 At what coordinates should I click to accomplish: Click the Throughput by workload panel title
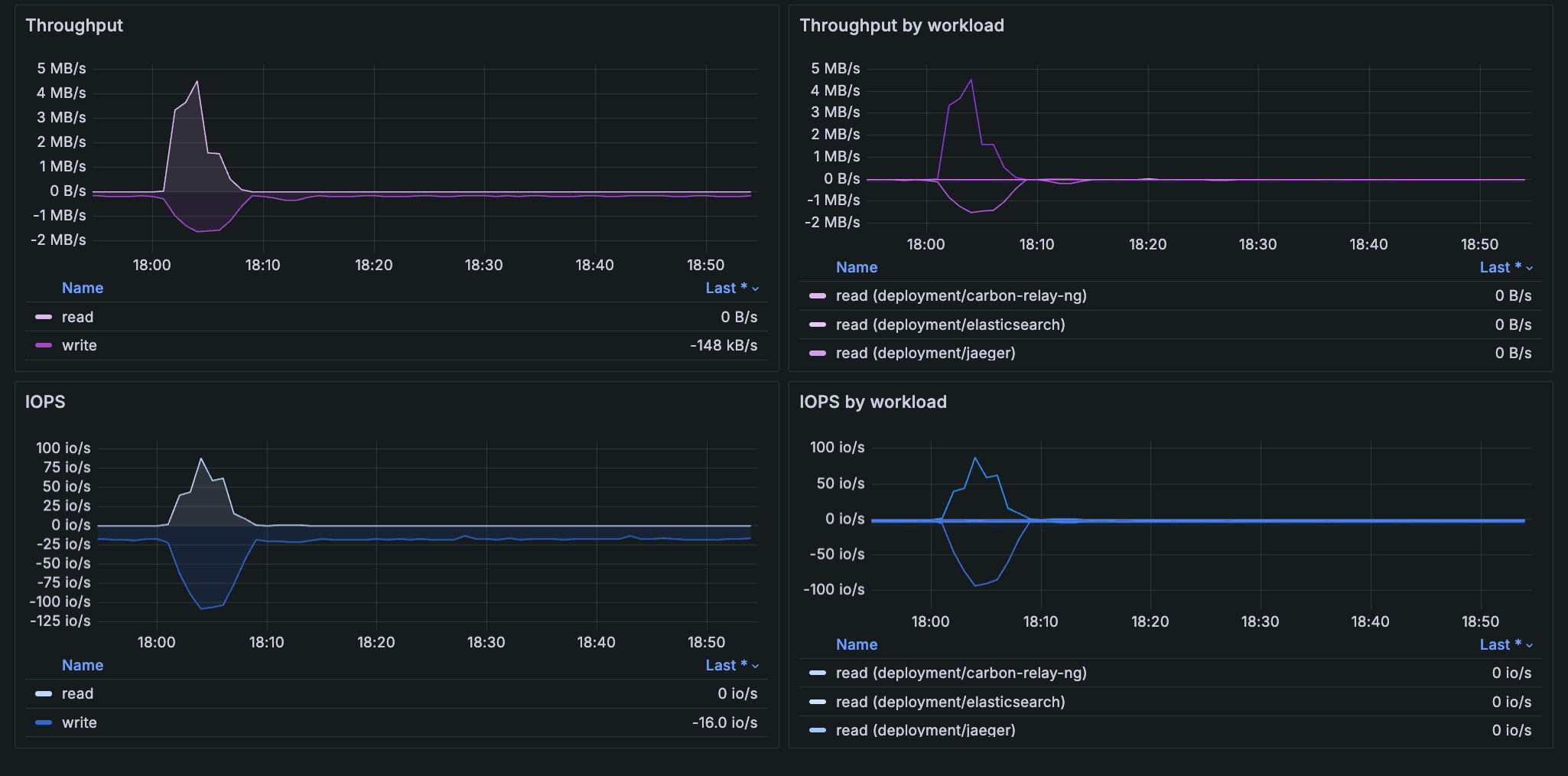click(x=901, y=25)
